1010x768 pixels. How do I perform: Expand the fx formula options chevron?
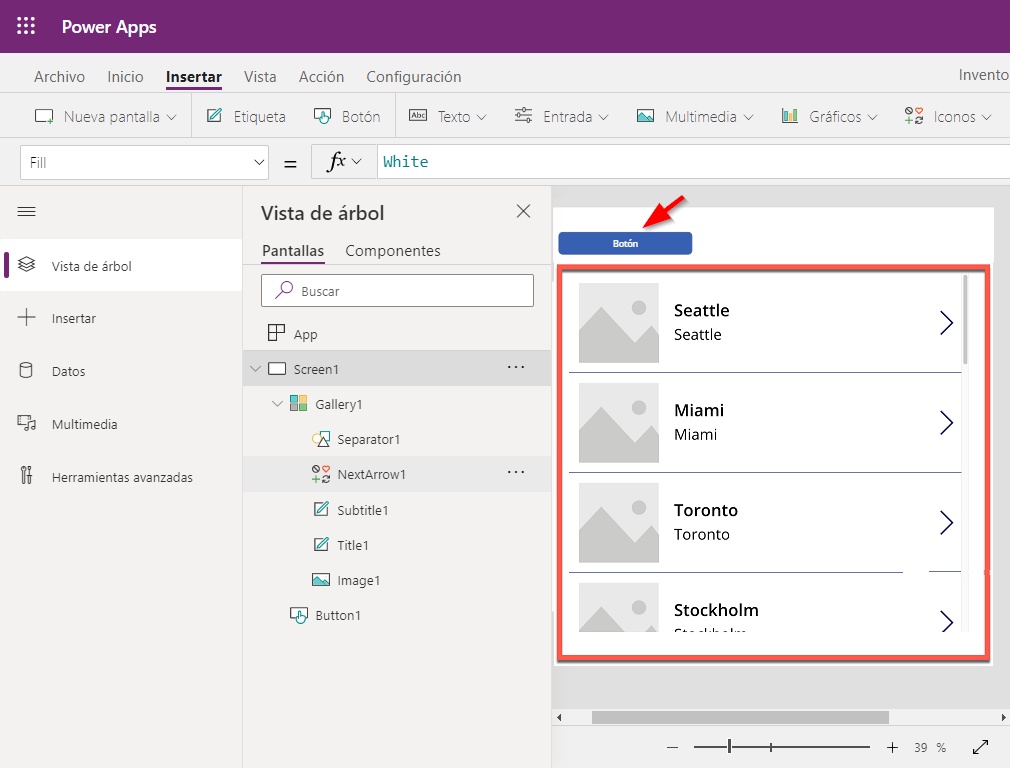point(356,161)
